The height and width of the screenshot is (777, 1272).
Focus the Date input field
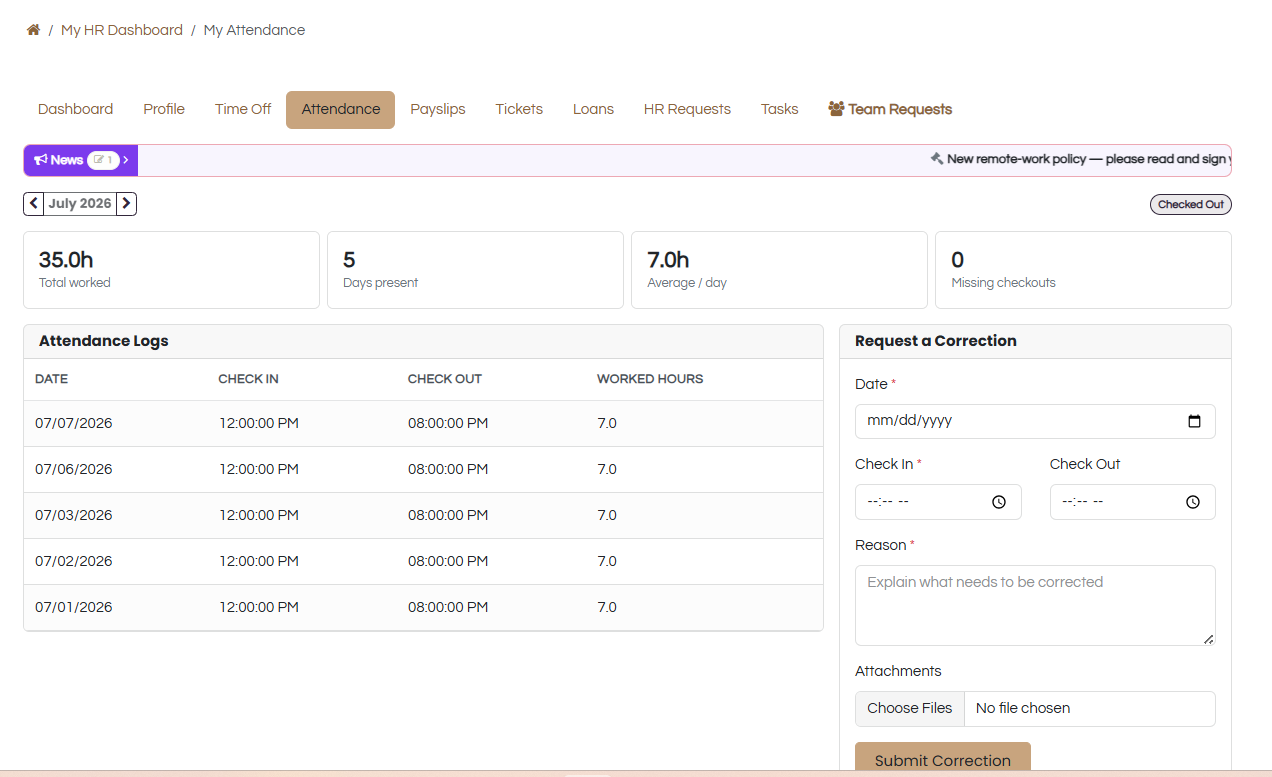click(1035, 421)
